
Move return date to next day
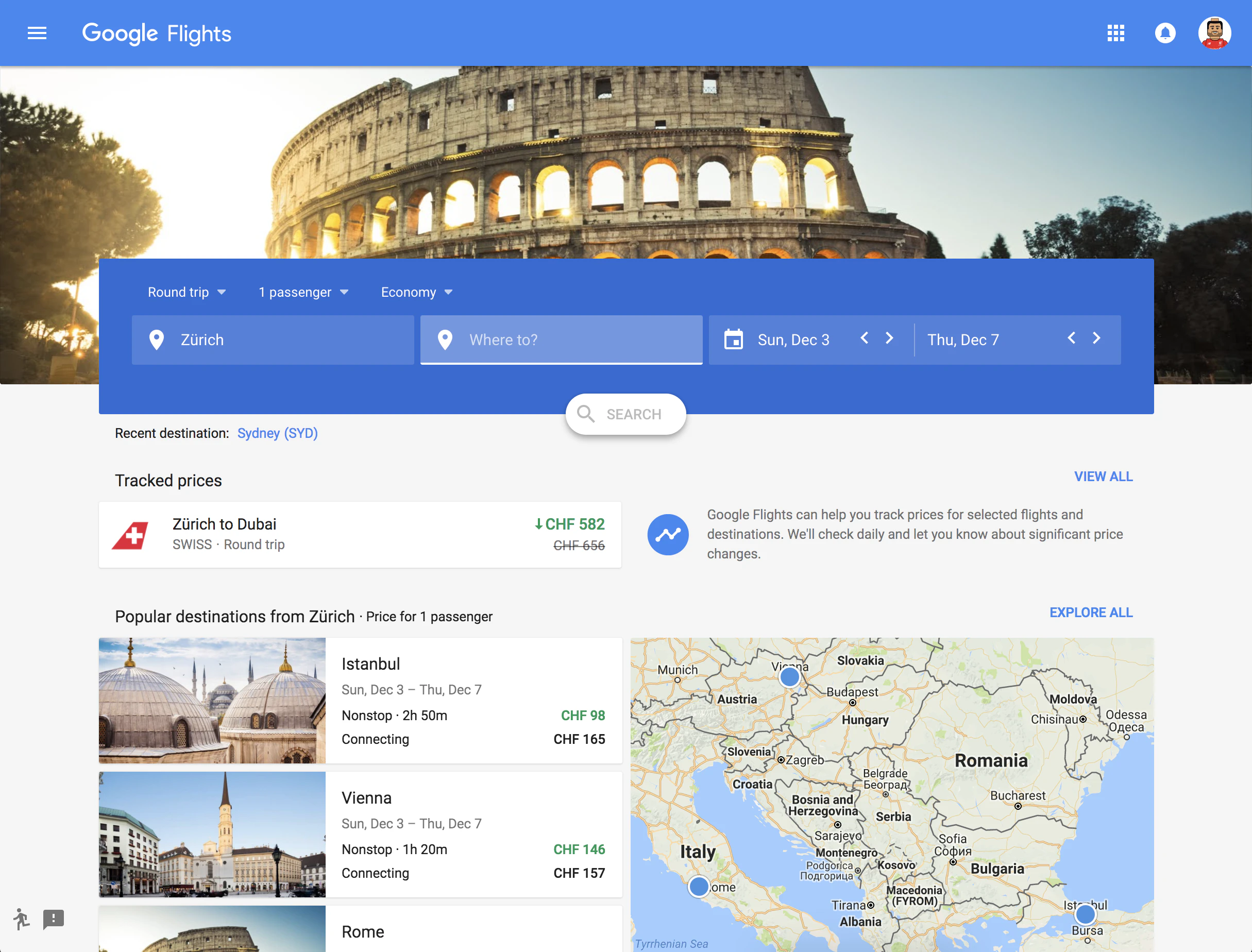pos(1097,338)
